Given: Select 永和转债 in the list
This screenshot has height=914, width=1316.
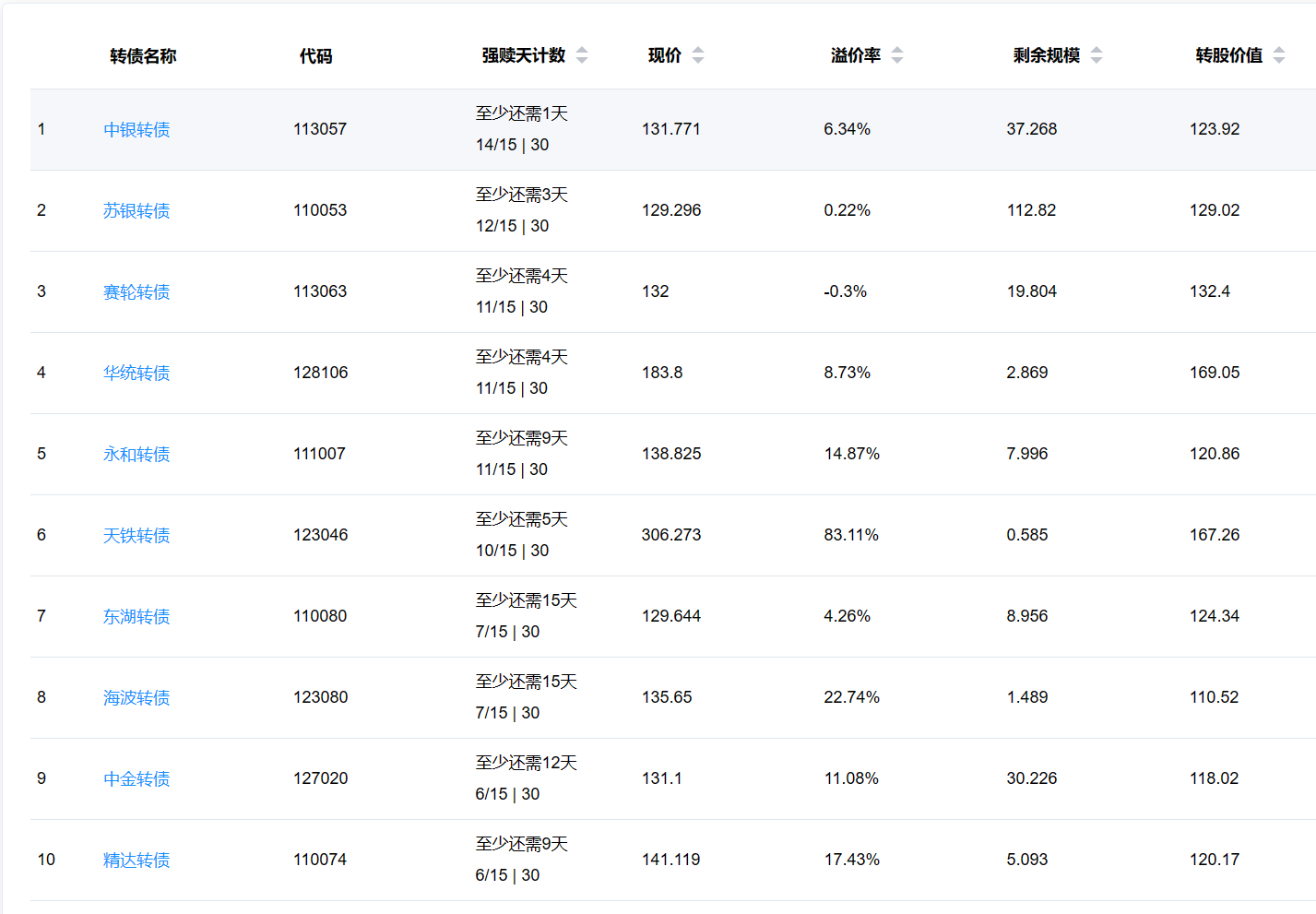Looking at the screenshot, I should (x=136, y=455).
